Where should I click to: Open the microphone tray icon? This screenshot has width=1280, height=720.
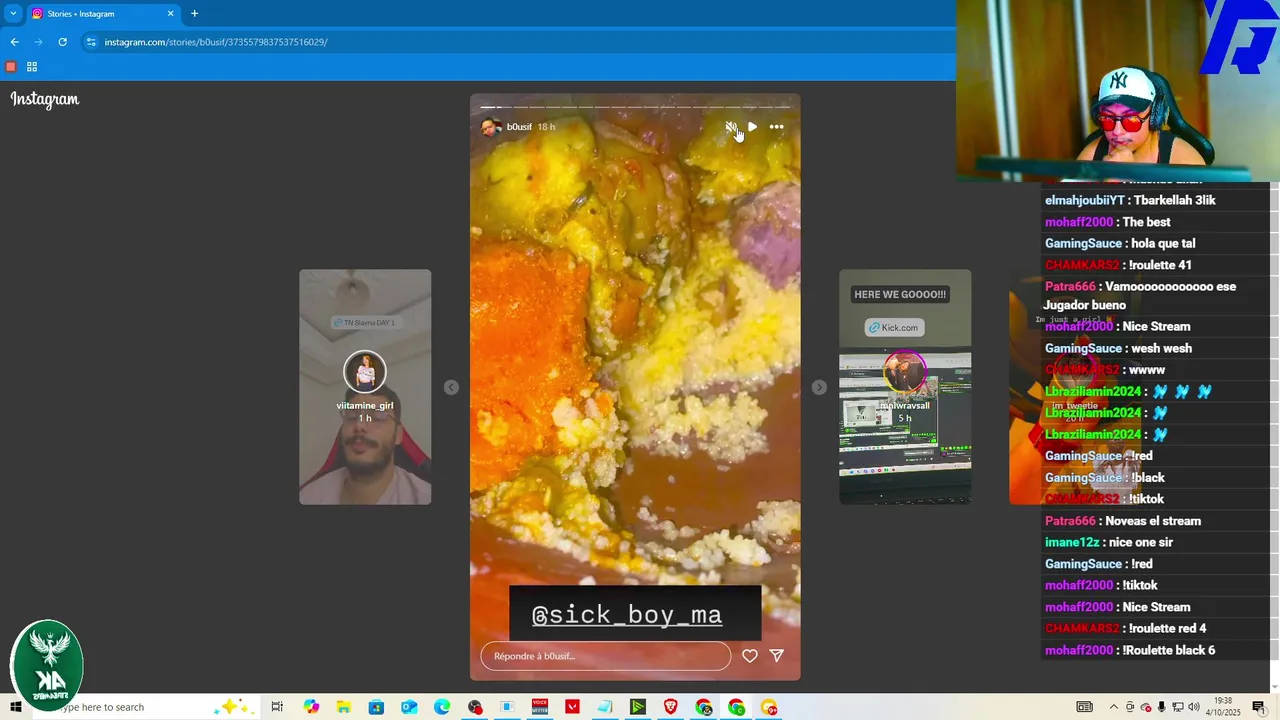(1161, 707)
